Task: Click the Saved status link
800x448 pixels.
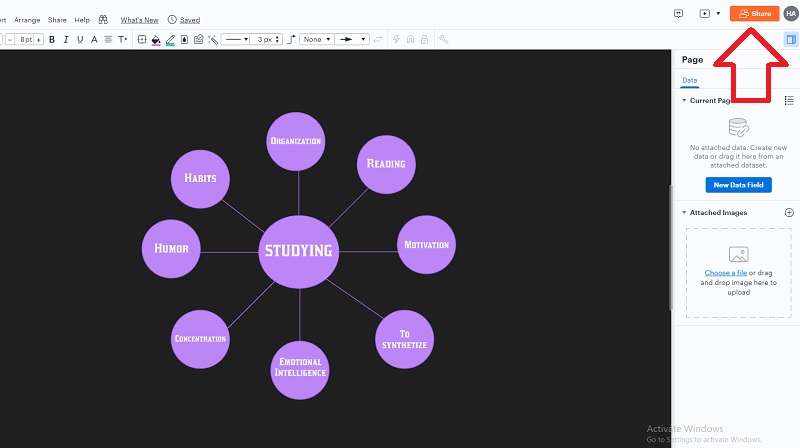Action: (x=190, y=20)
